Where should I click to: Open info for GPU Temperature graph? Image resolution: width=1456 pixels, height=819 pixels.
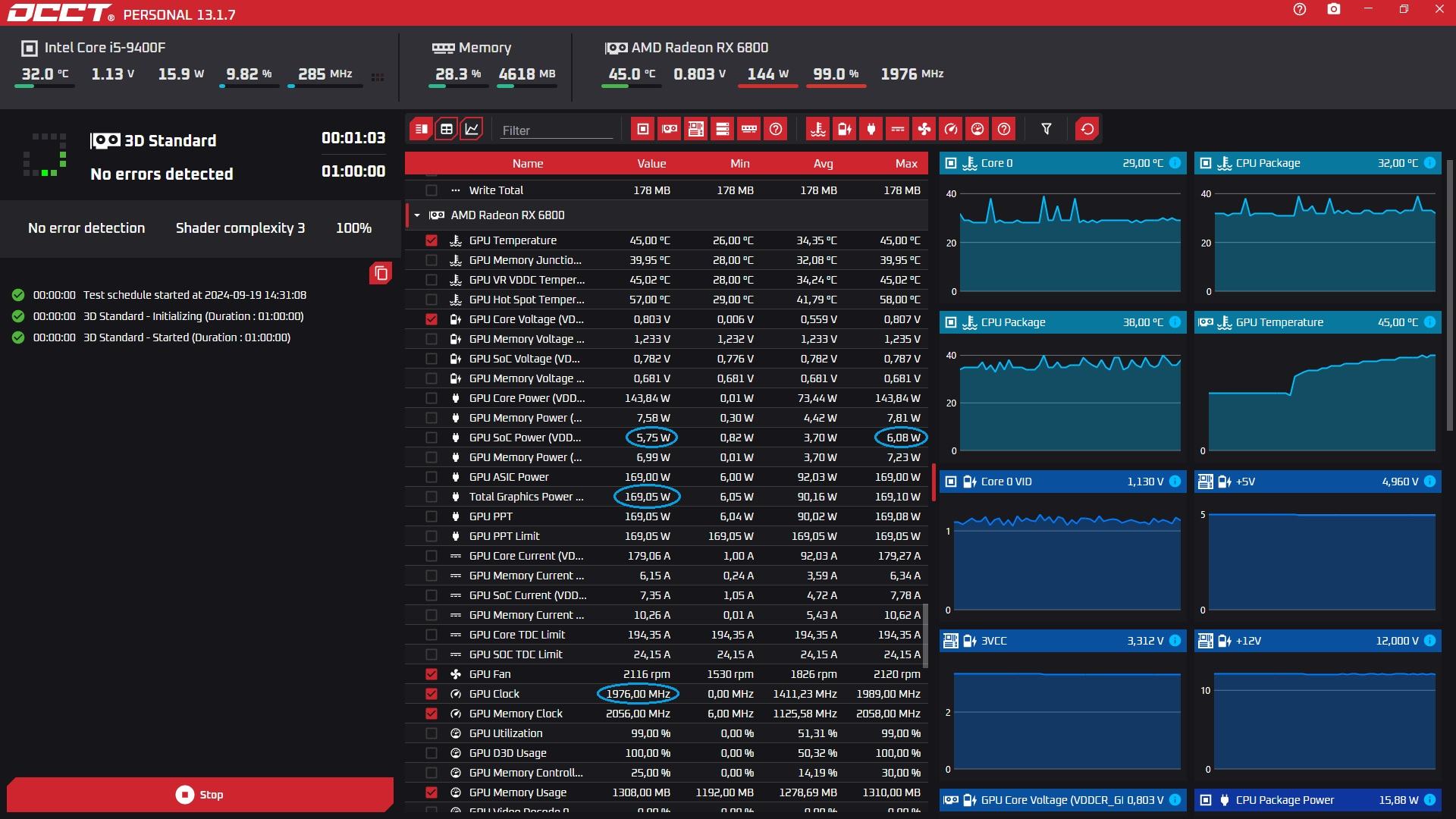1429,322
